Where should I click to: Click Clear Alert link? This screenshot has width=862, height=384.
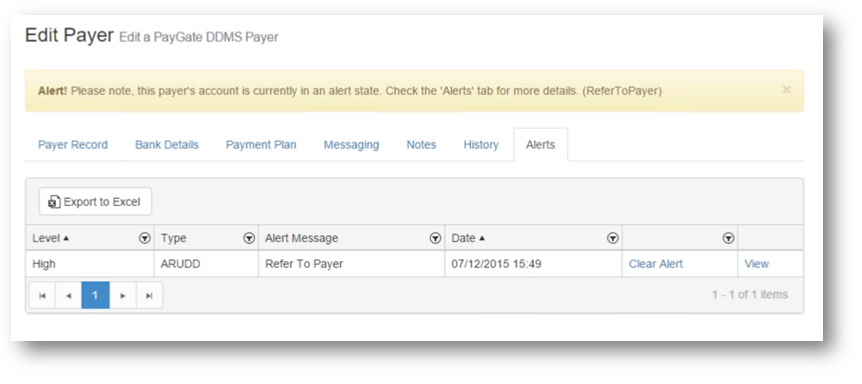click(x=656, y=264)
